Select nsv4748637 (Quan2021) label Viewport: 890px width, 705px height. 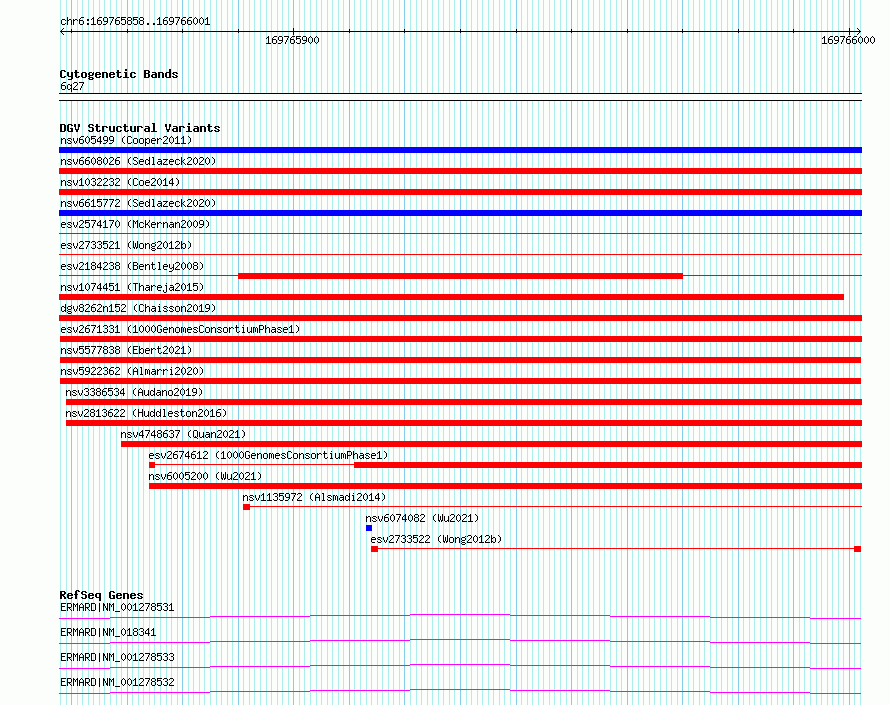[x=183, y=434]
